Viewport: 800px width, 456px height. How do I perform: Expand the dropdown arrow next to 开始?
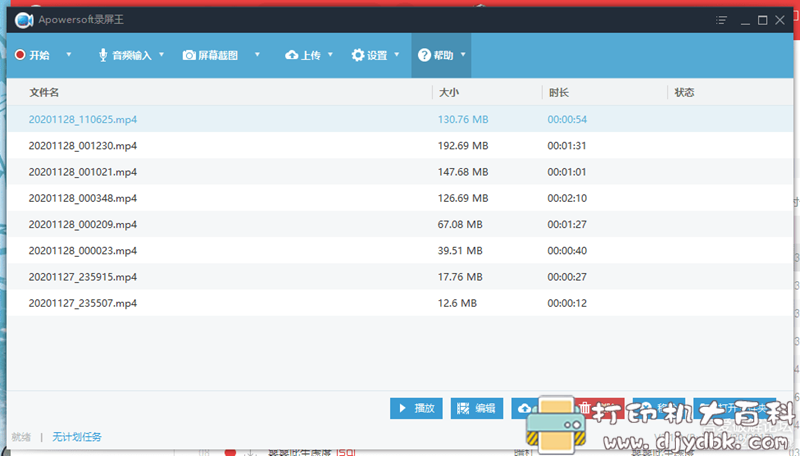(x=69, y=54)
